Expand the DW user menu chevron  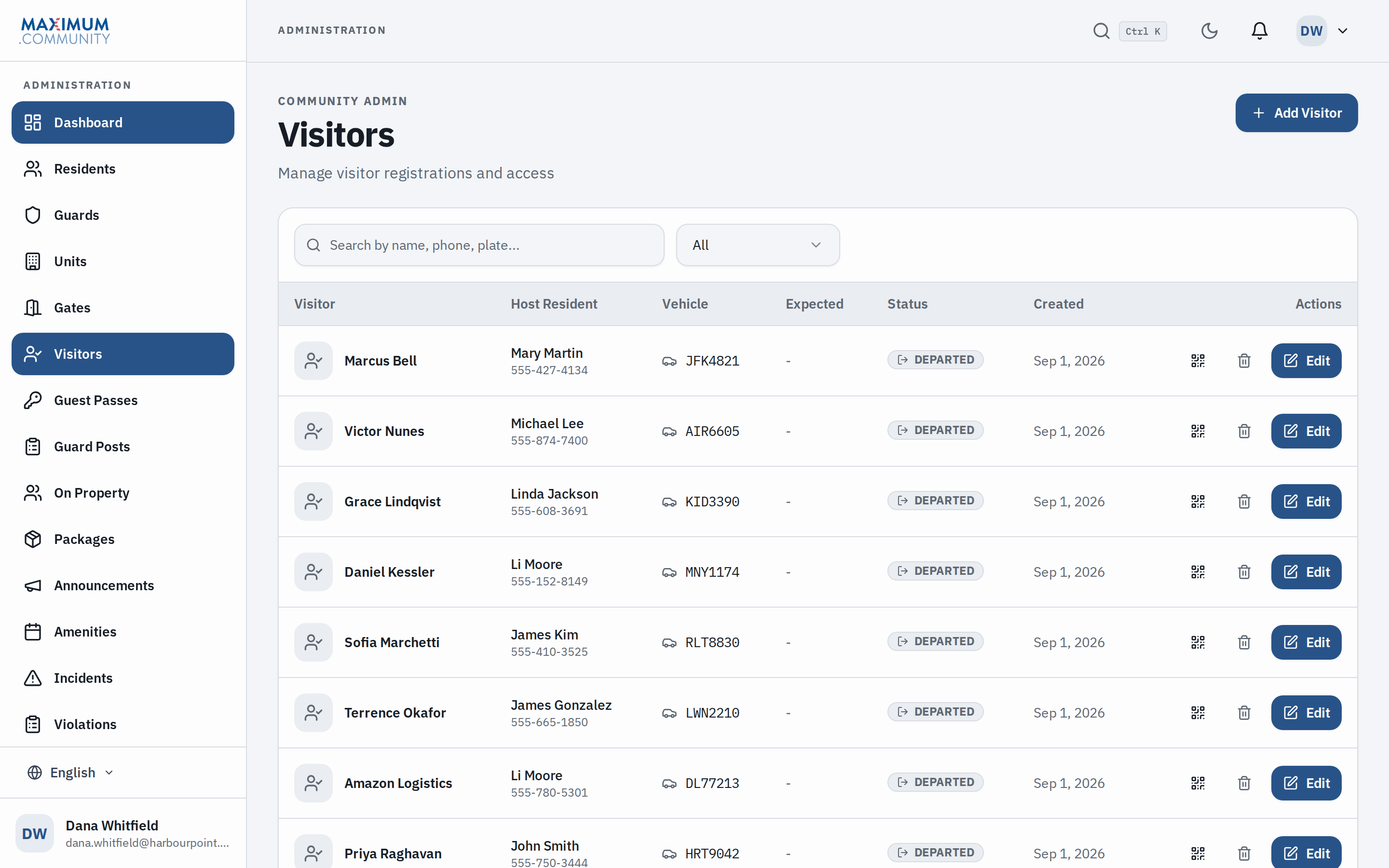coord(1343,31)
